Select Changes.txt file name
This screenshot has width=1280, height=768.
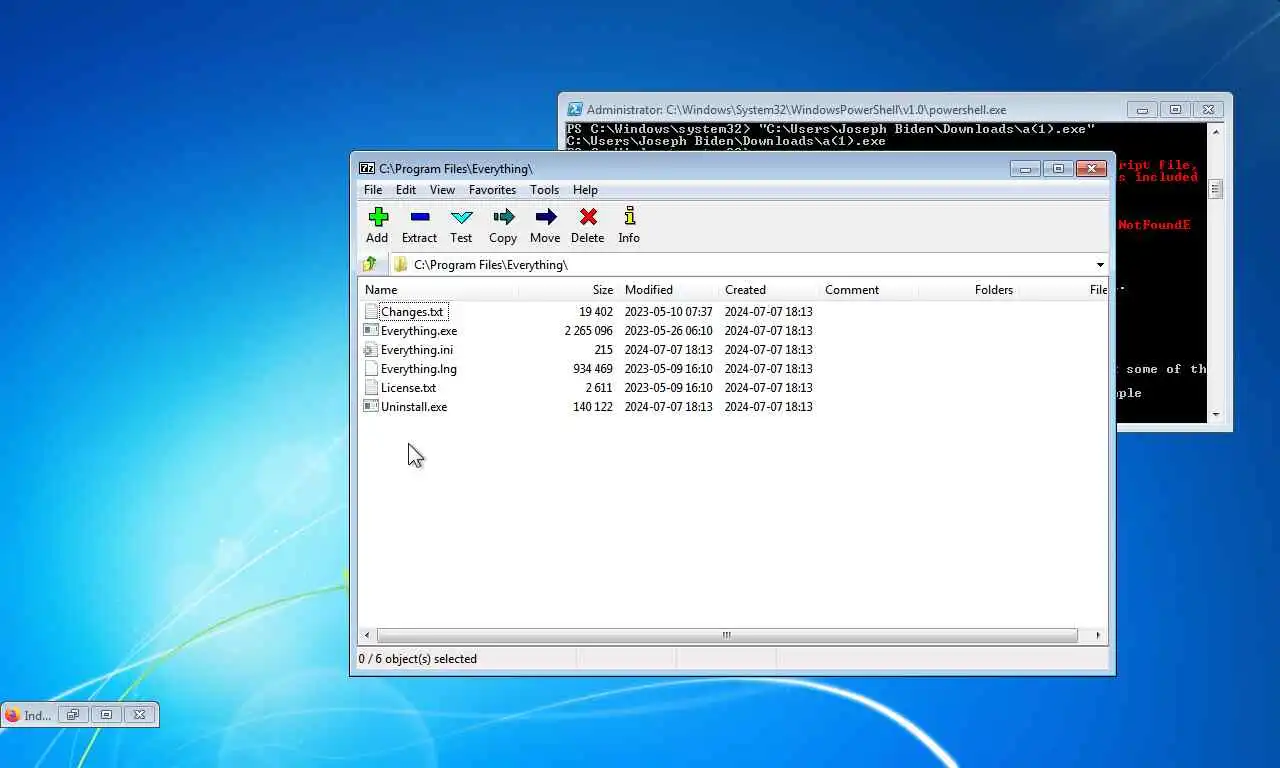(412, 312)
